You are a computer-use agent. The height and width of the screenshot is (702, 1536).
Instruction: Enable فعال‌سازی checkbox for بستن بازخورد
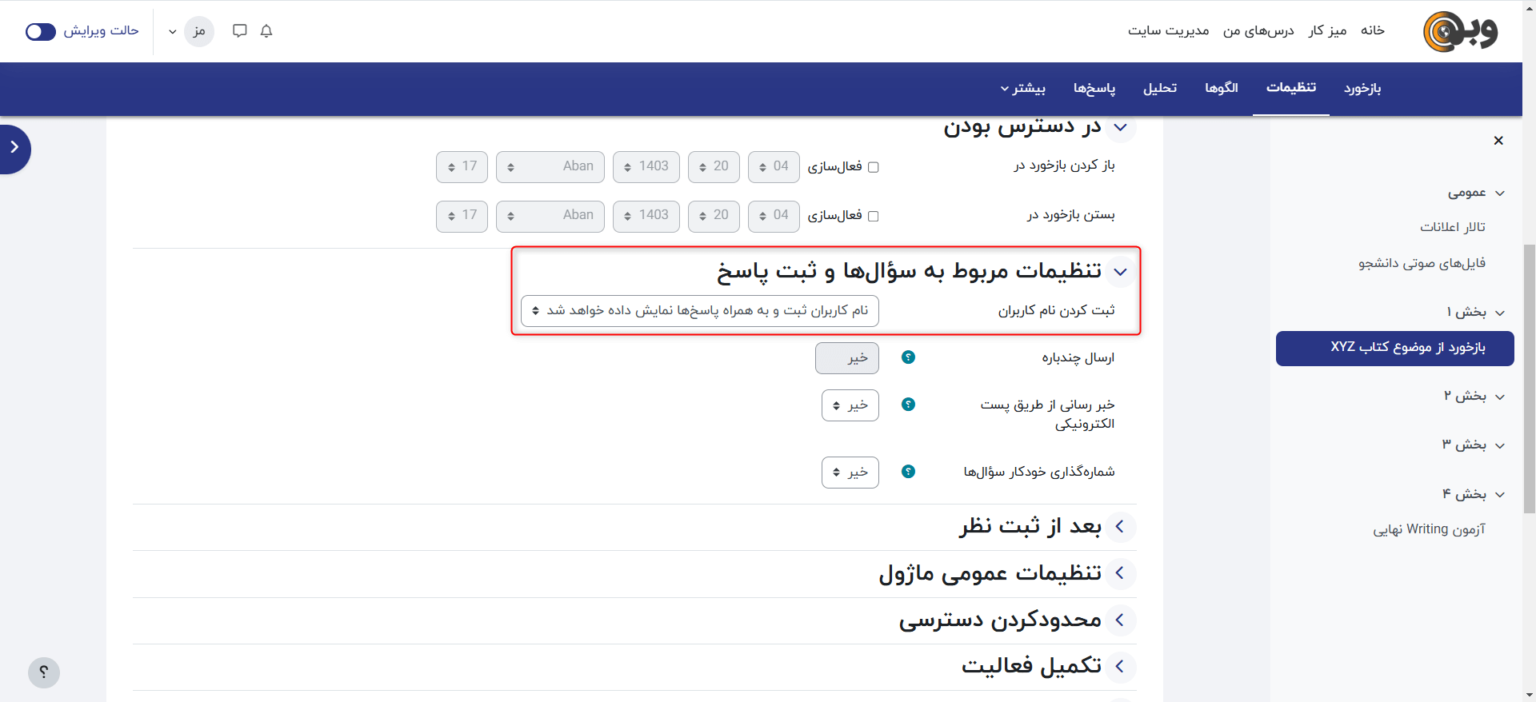pyautogui.click(x=873, y=216)
